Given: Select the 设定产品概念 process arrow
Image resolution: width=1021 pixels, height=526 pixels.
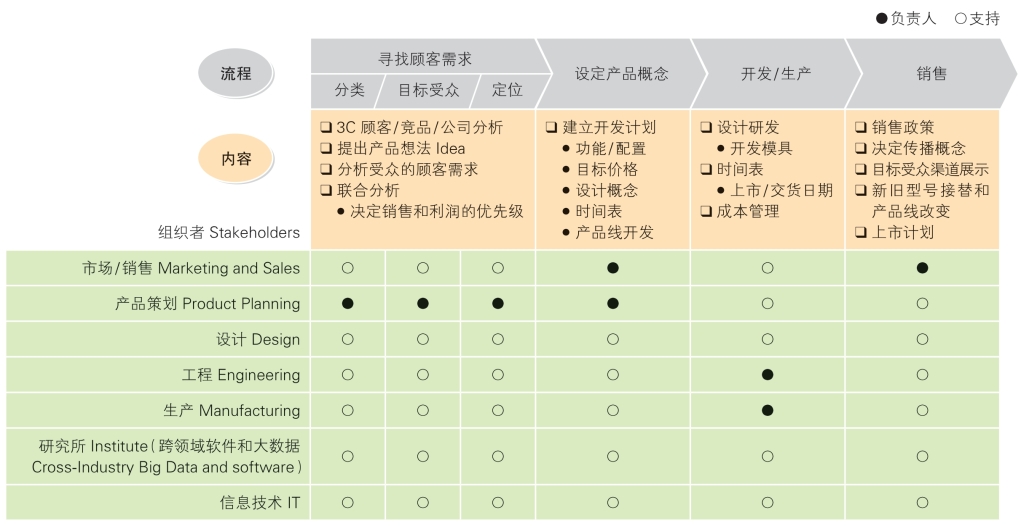Looking at the screenshot, I should click(621, 74).
